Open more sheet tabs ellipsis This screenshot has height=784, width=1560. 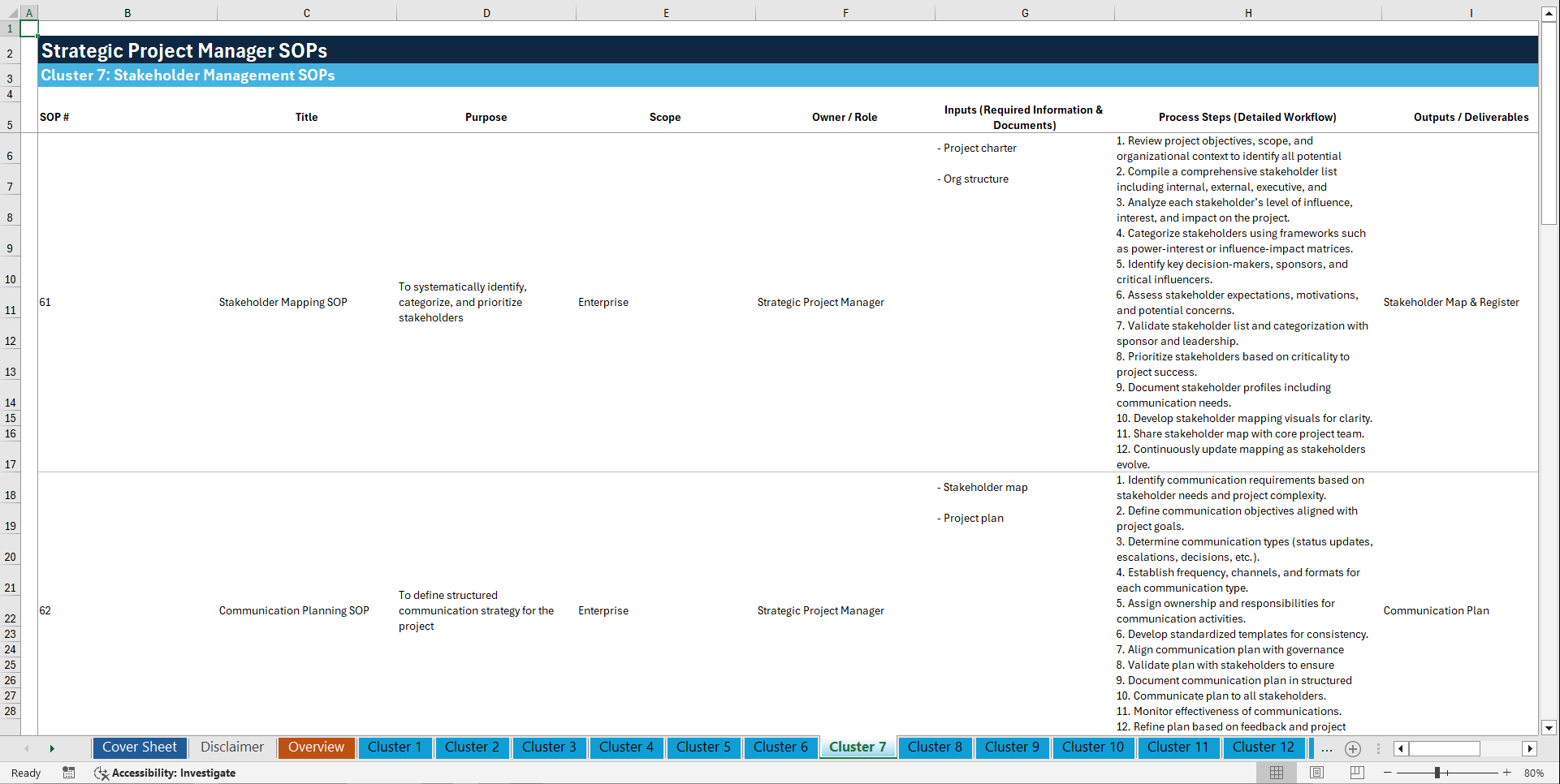point(1327,748)
